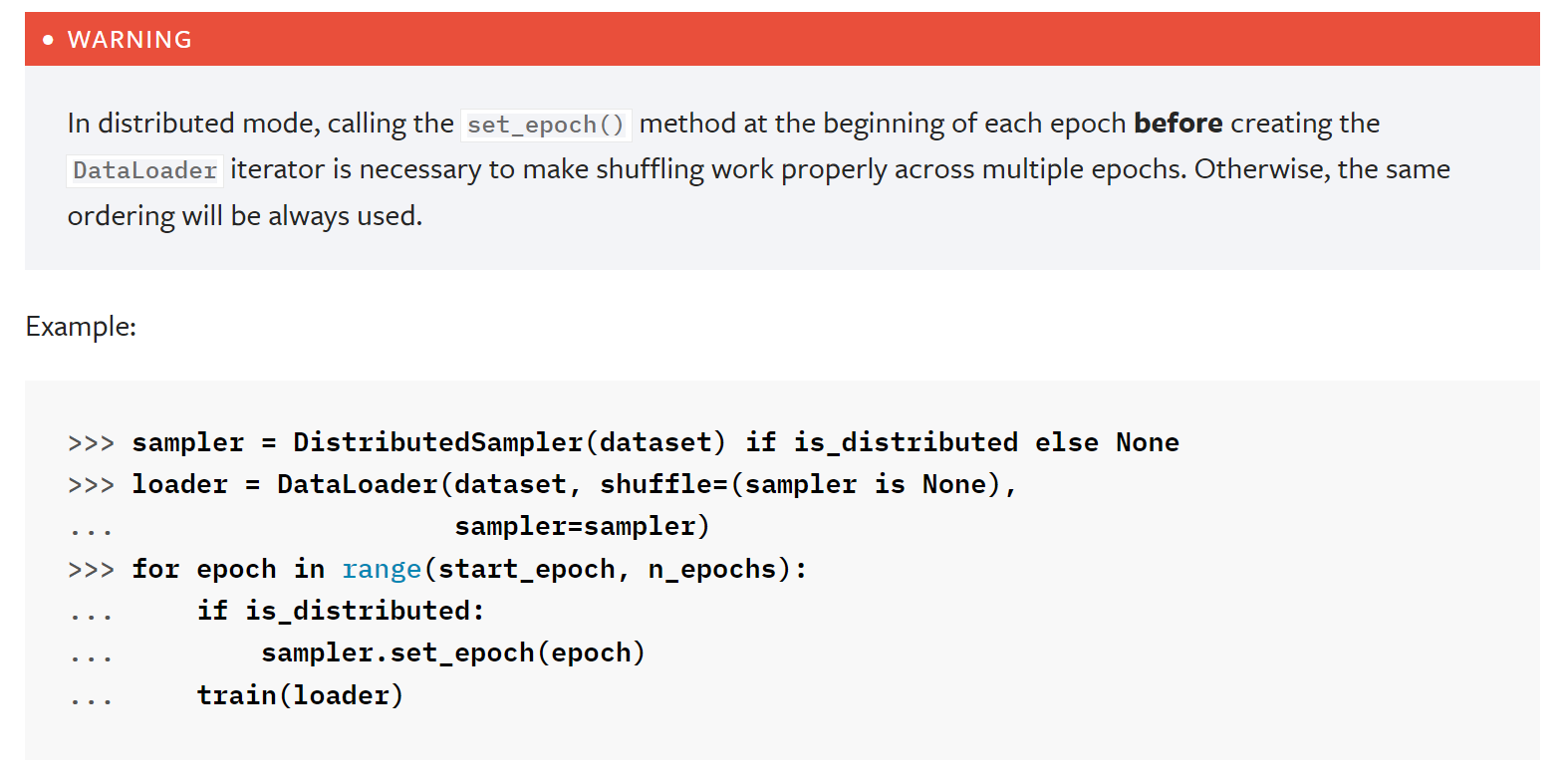
Task: Click the text "ordering will be always used."
Action: coord(245,216)
